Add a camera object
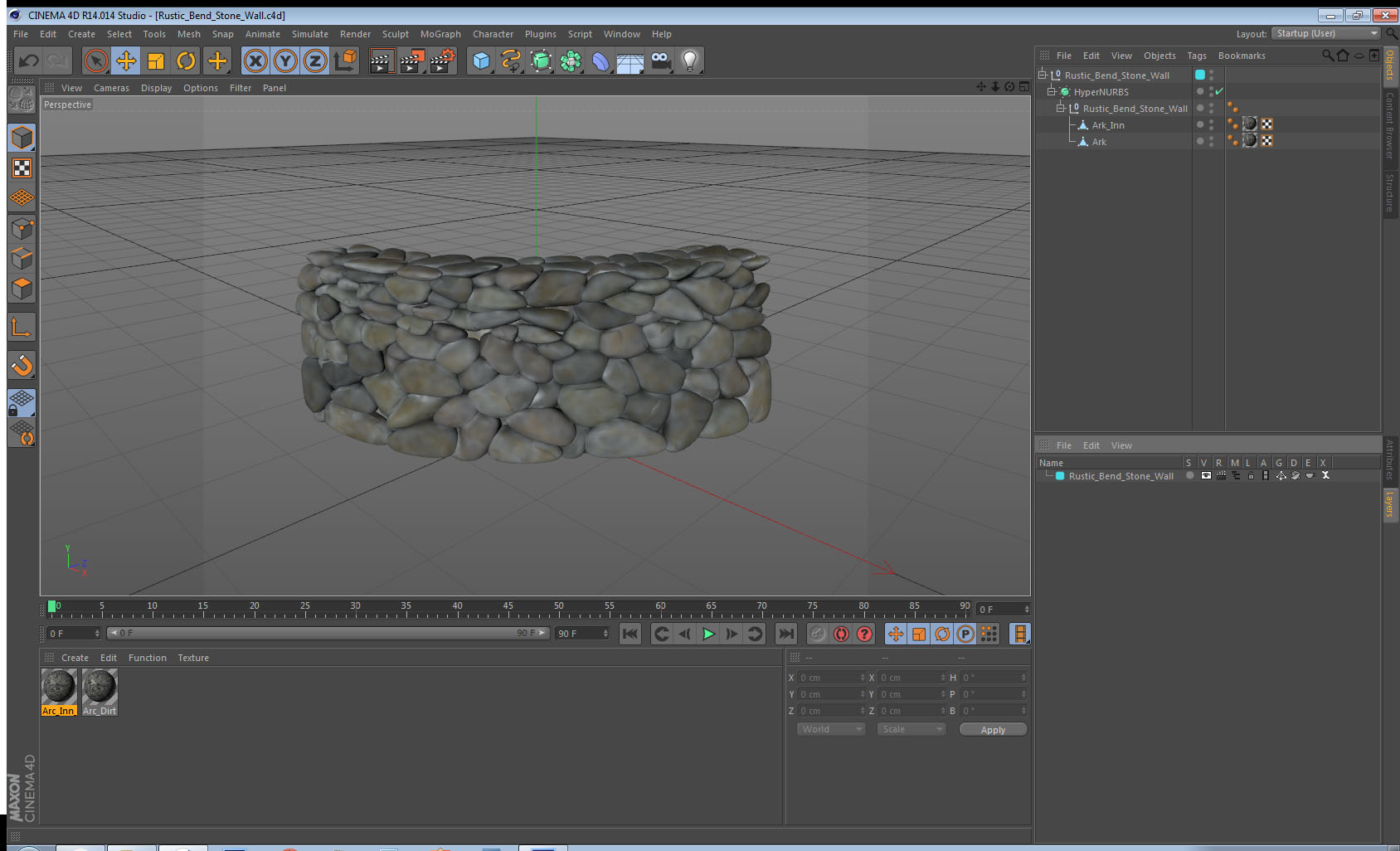The width and height of the screenshot is (1400, 851). (x=660, y=61)
